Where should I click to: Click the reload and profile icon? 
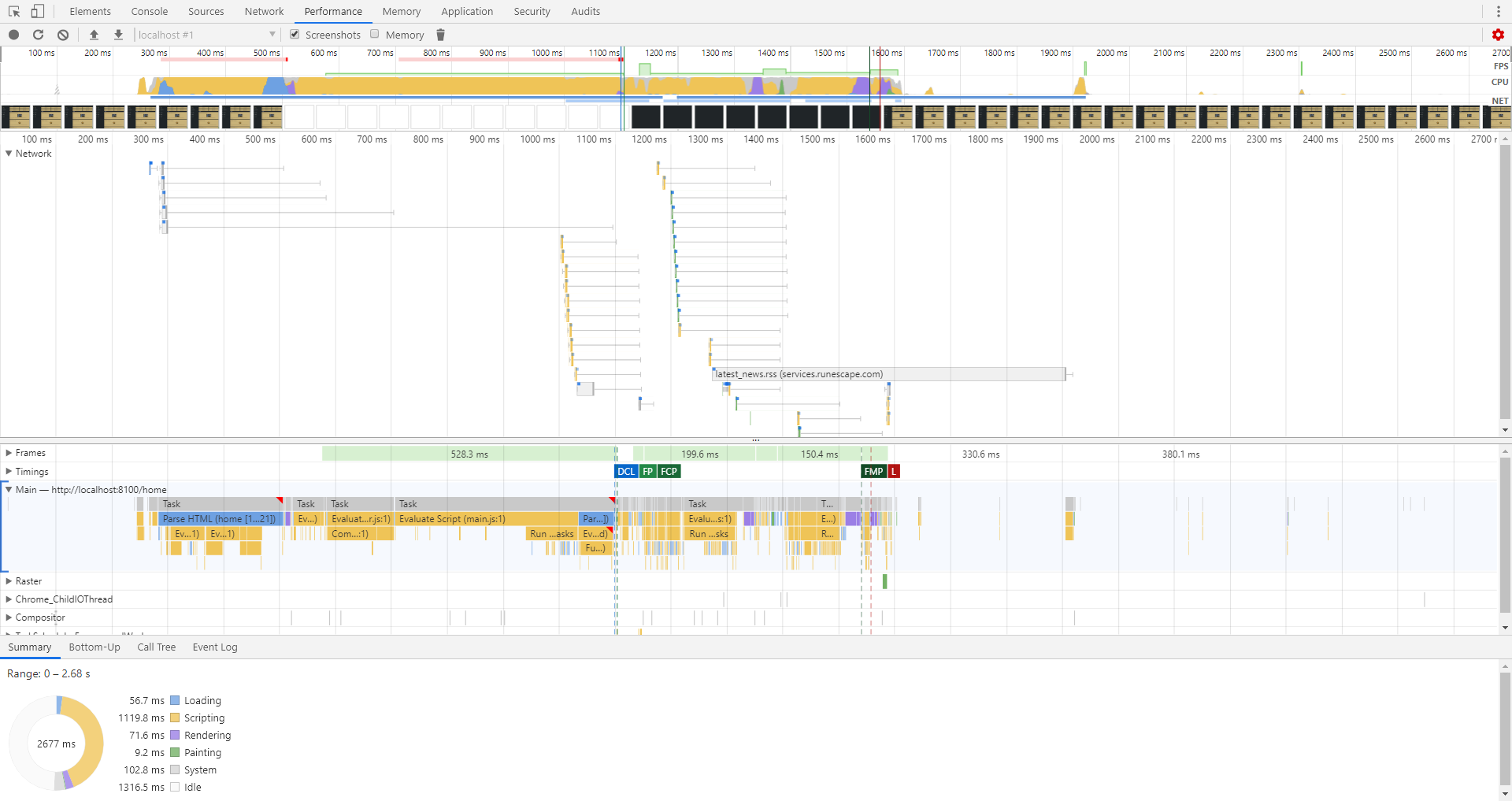pos(38,35)
